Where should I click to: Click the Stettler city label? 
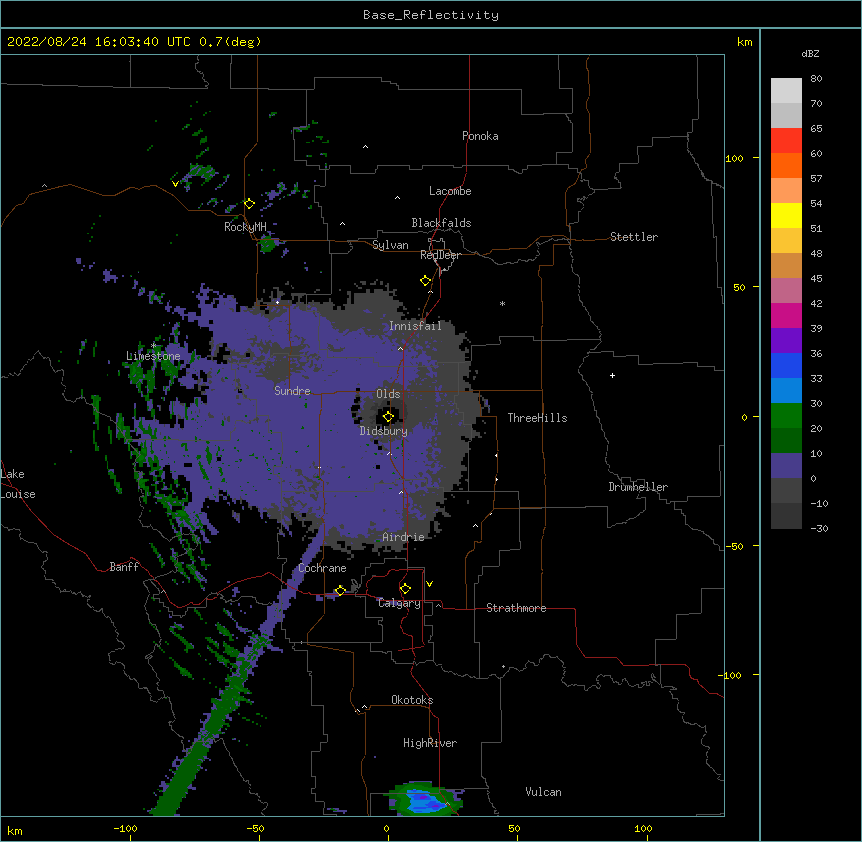click(x=634, y=237)
